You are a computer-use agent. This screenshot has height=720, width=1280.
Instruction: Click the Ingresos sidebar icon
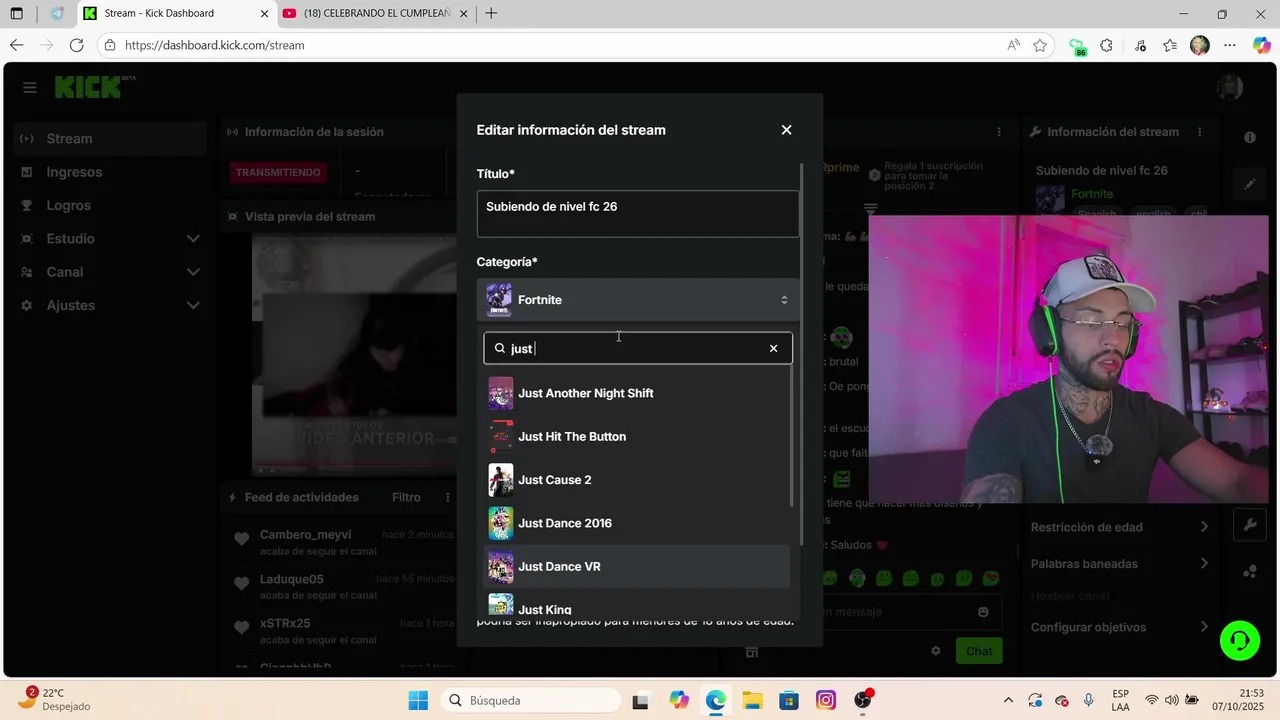(27, 172)
